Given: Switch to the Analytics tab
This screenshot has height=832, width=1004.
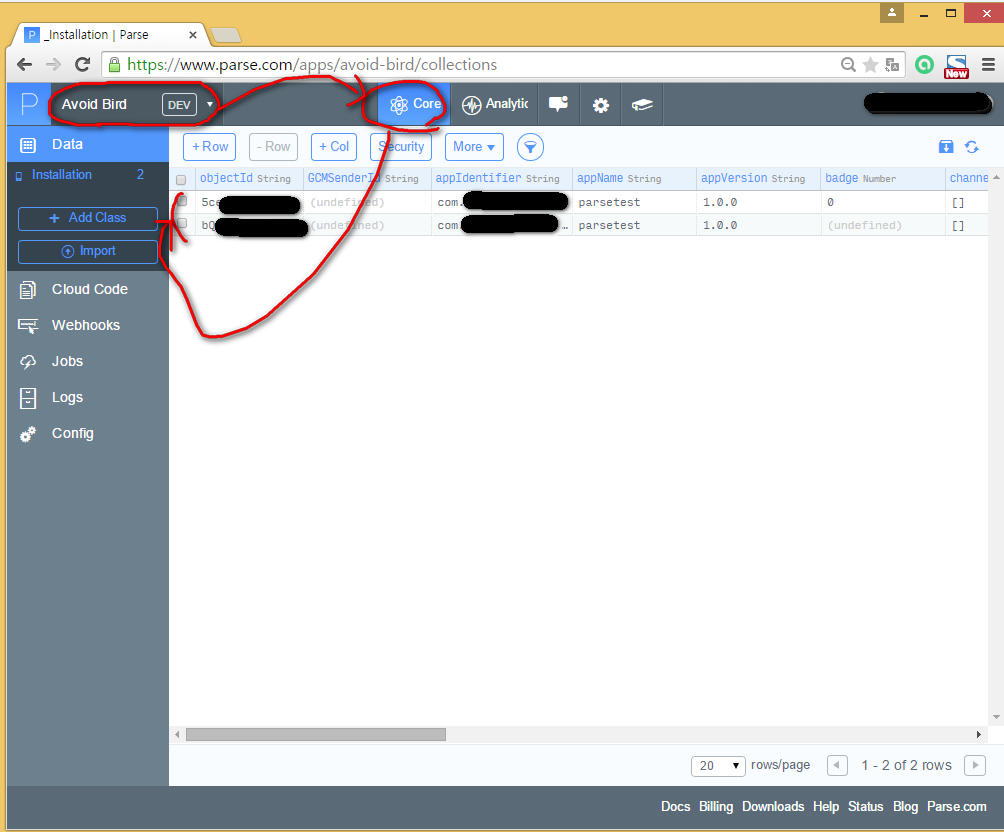Looking at the screenshot, I should (x=495, y=104).
